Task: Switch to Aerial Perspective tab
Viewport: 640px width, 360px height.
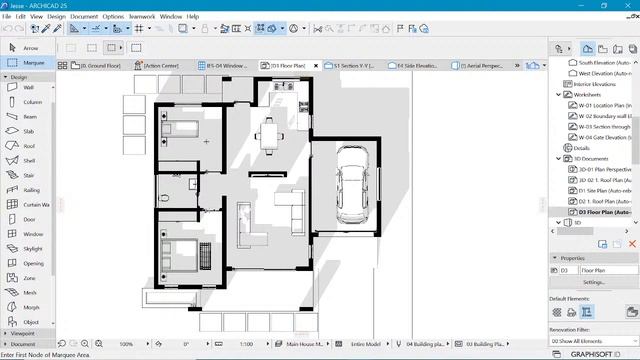Action: 478,65
